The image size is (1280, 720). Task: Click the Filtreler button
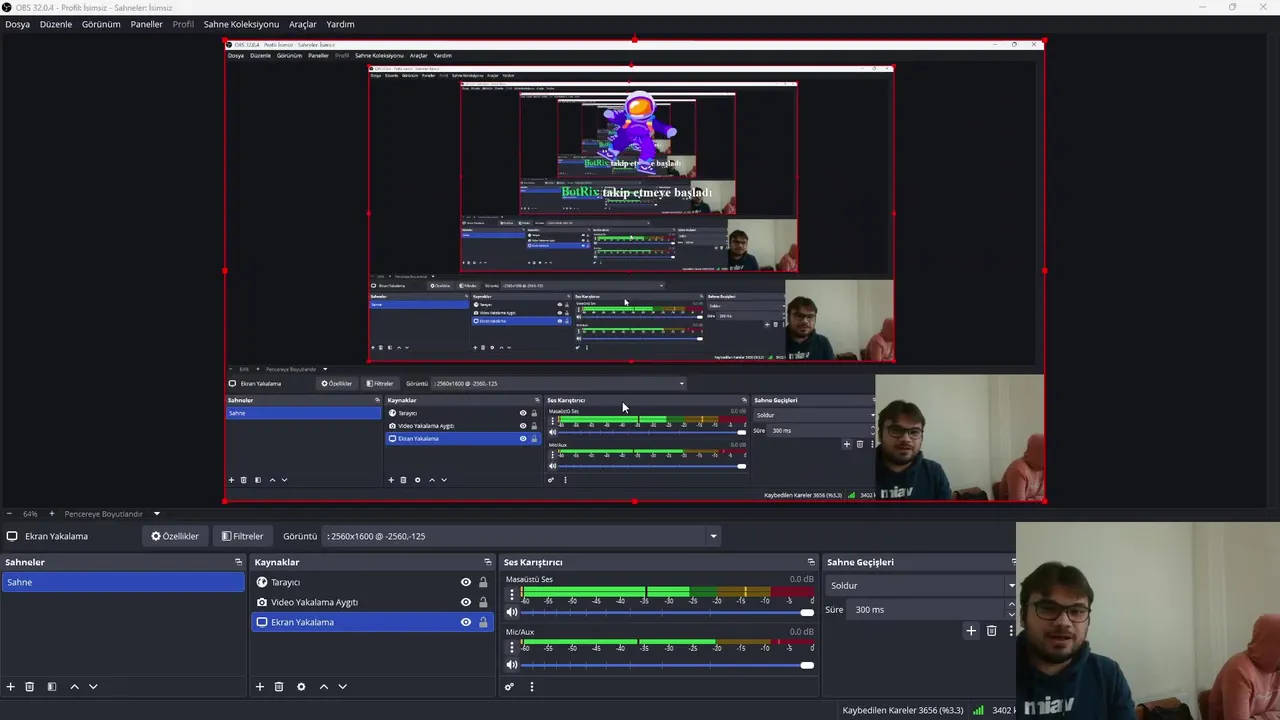click(x=243, y=536)
